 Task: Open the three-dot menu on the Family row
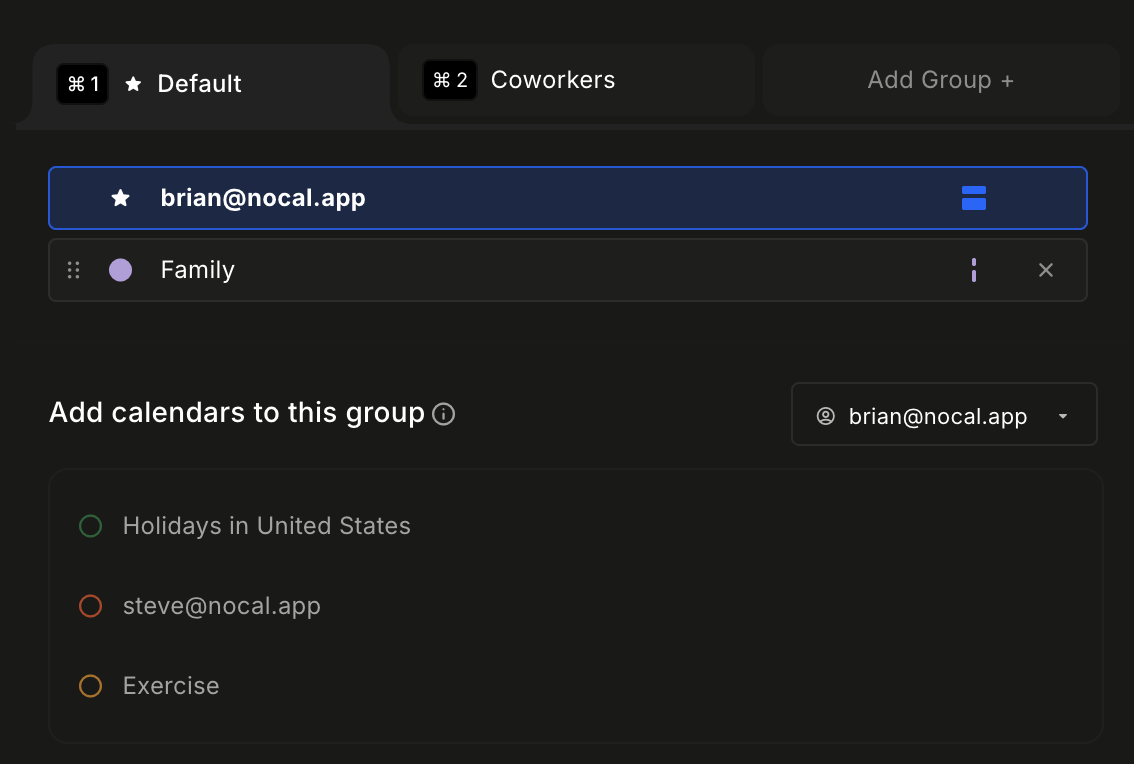coord(973,270)
